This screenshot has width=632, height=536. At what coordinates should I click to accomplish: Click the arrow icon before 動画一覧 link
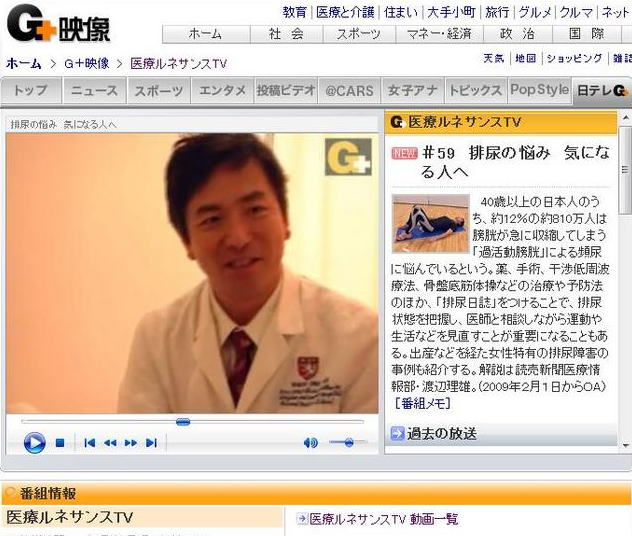[302, 519]
